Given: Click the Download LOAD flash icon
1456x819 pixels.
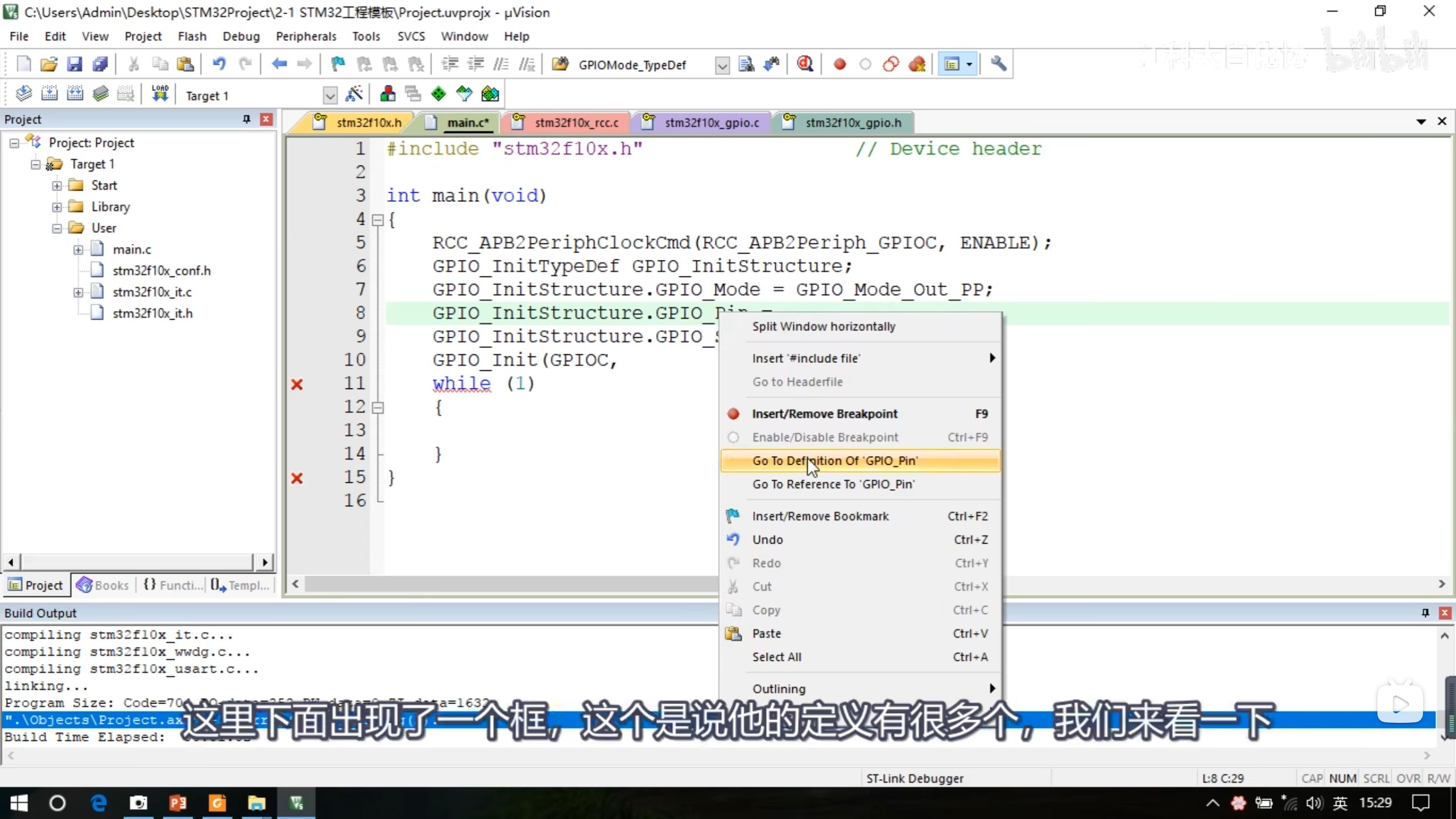Looking at the screenshot, I should point(160,94).
